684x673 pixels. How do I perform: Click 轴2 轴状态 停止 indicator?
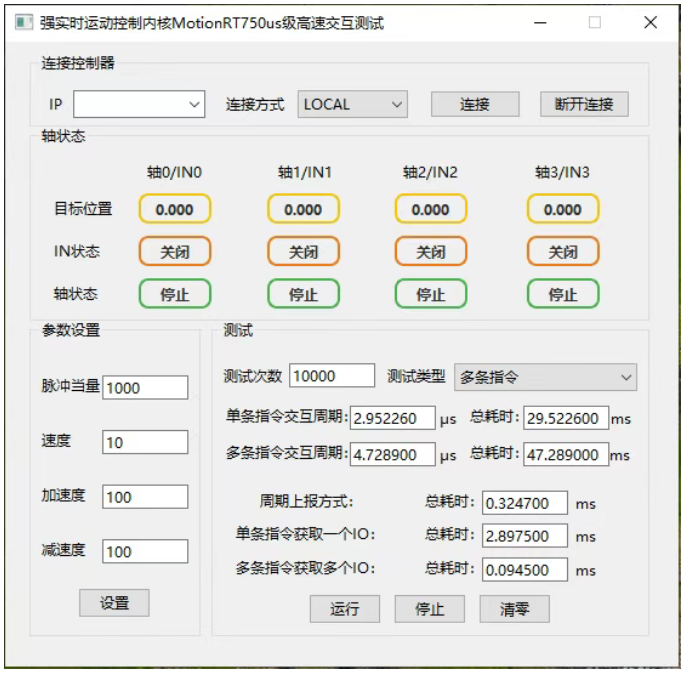(x=431, y=294)
